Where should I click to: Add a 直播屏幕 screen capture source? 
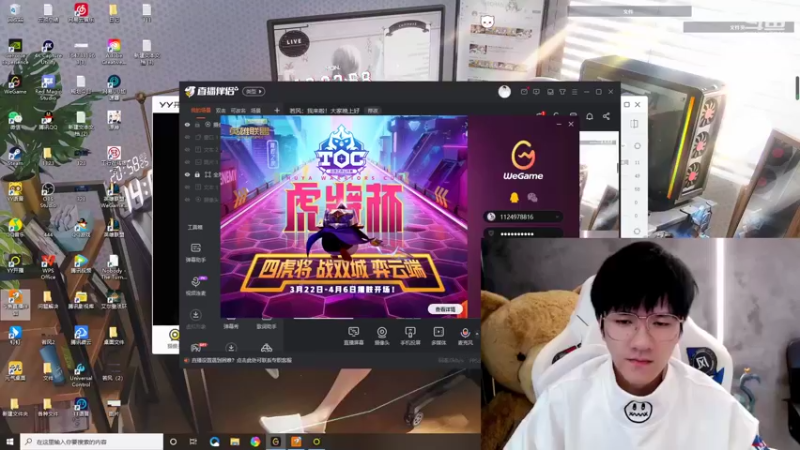tap(353, 336)
